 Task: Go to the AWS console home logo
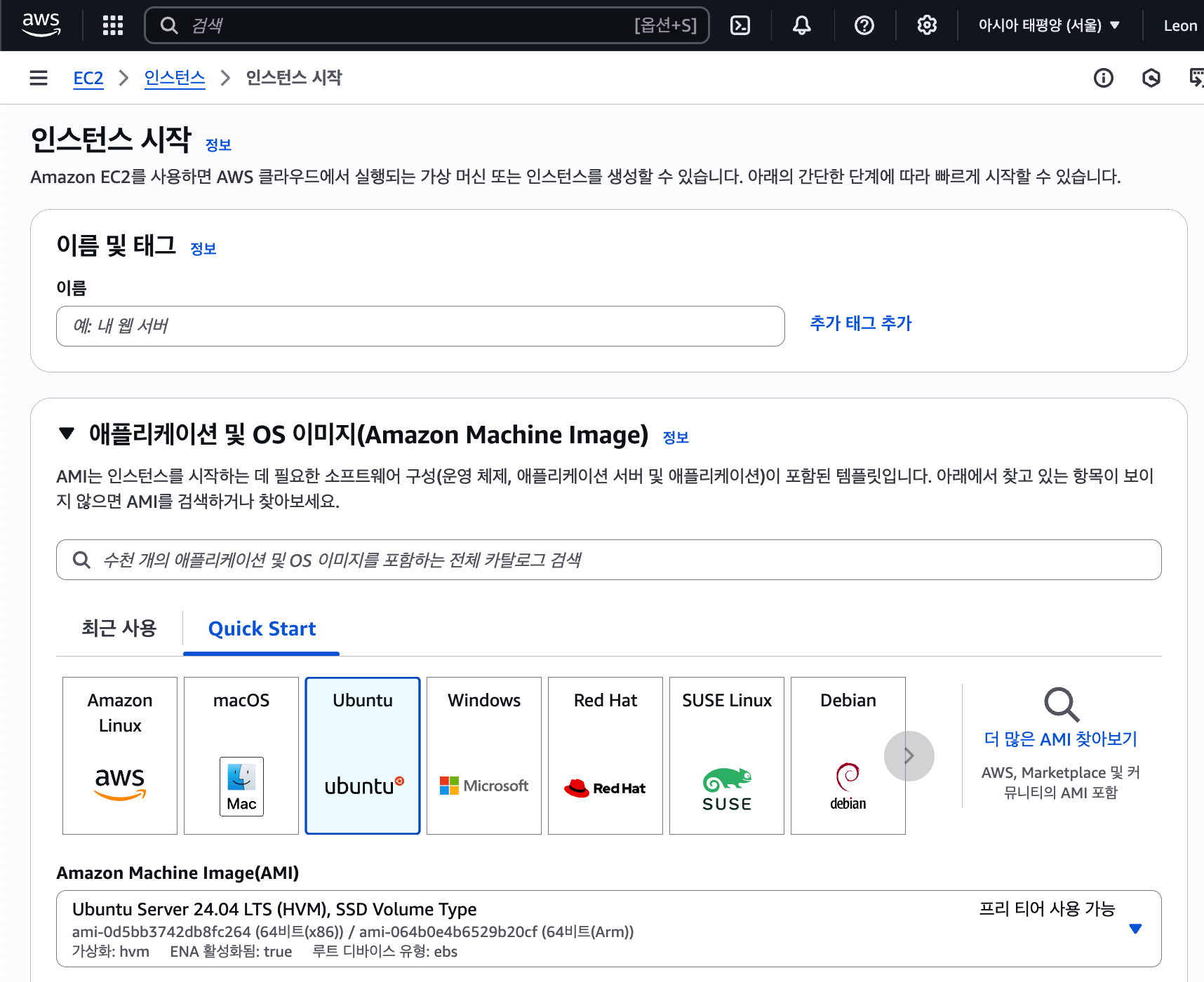tap(41, 25)
